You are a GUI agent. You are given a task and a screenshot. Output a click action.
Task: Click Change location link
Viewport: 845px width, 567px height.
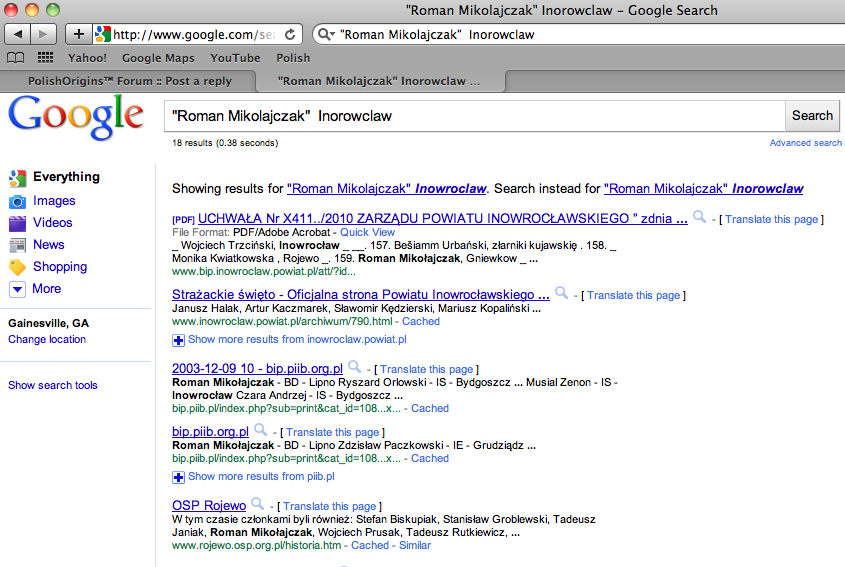[47, 340]
